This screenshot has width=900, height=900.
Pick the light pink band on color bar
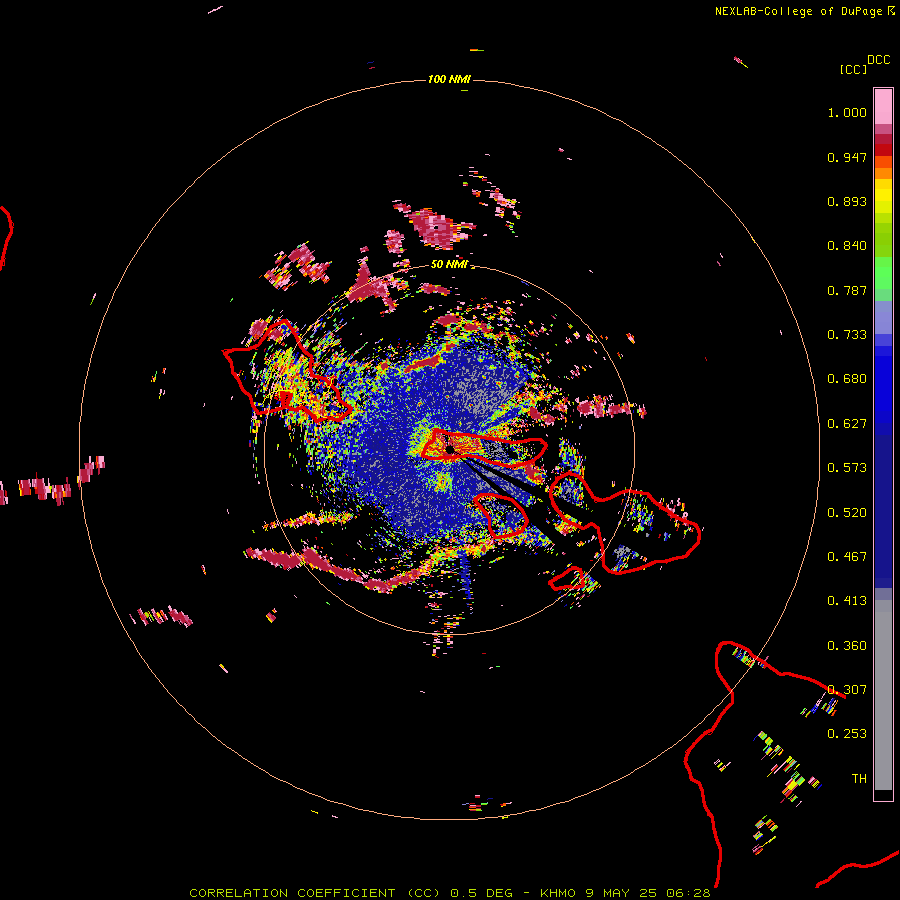click(x=883, y=107)
